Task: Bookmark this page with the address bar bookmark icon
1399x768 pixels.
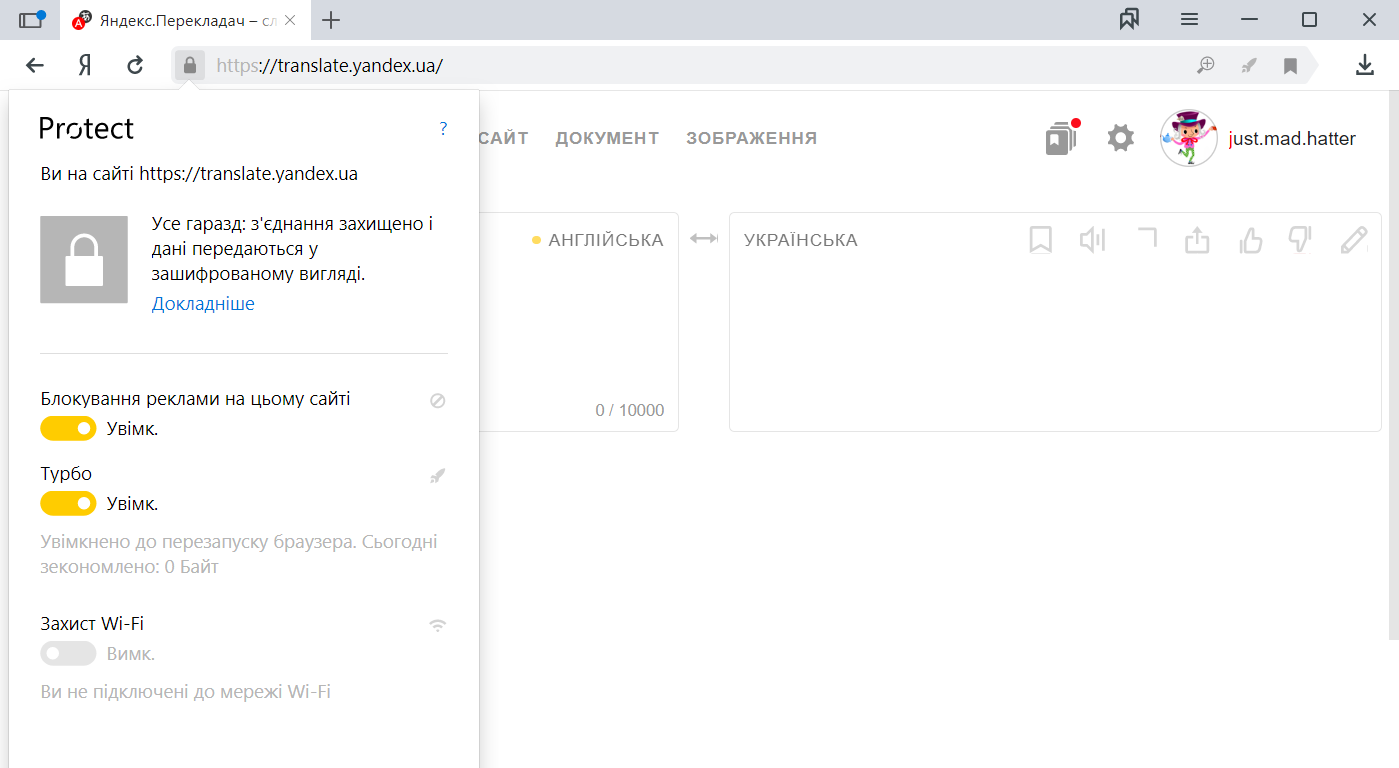Action: tap(1290, 66)
